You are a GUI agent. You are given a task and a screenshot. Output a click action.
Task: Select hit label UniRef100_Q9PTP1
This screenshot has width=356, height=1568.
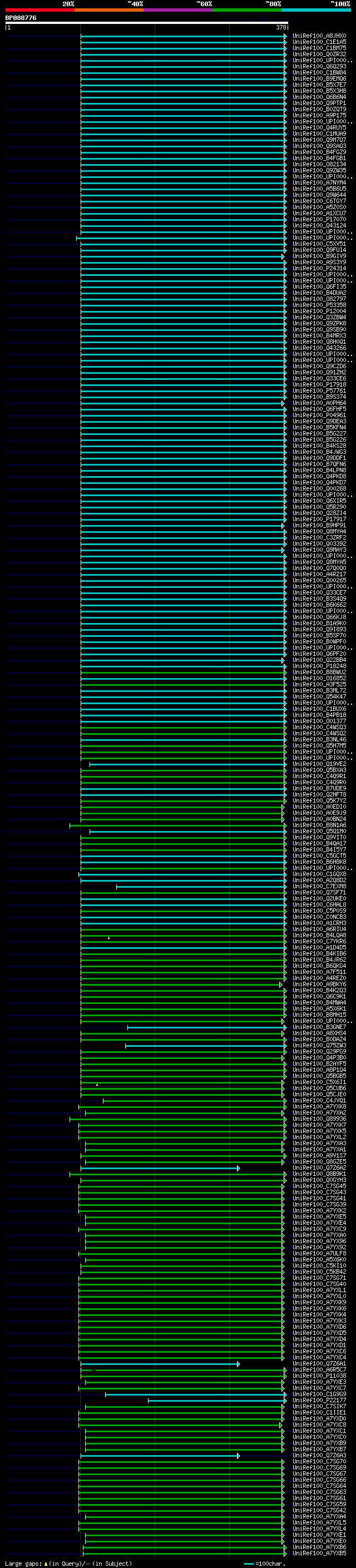319,103
